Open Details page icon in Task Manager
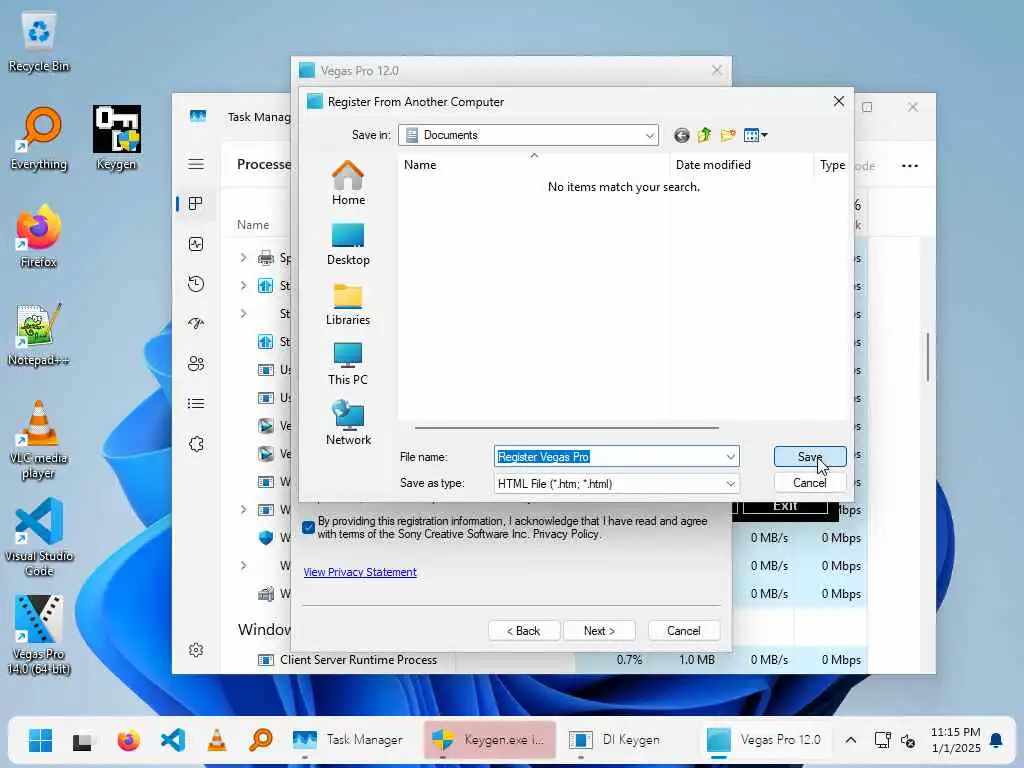This screenshot has height=768, width=1024. (196, 404)
